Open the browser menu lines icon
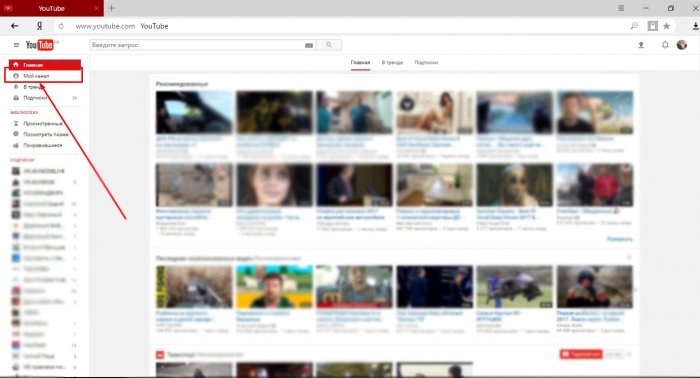Image resolution: width=700 pixels, height=378 pixels. [621, 8]
